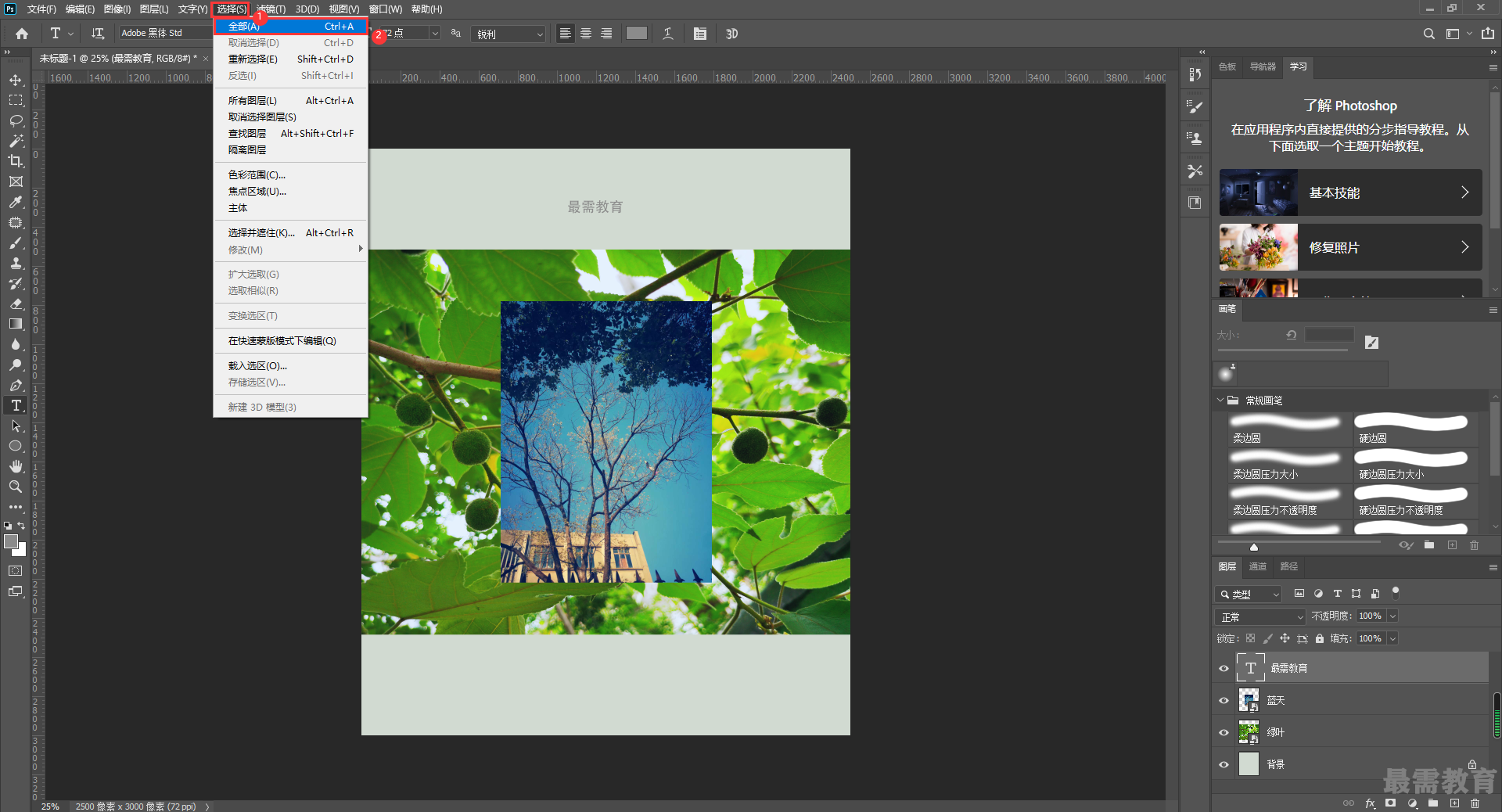Click the 3D text button

coord(731,34)
